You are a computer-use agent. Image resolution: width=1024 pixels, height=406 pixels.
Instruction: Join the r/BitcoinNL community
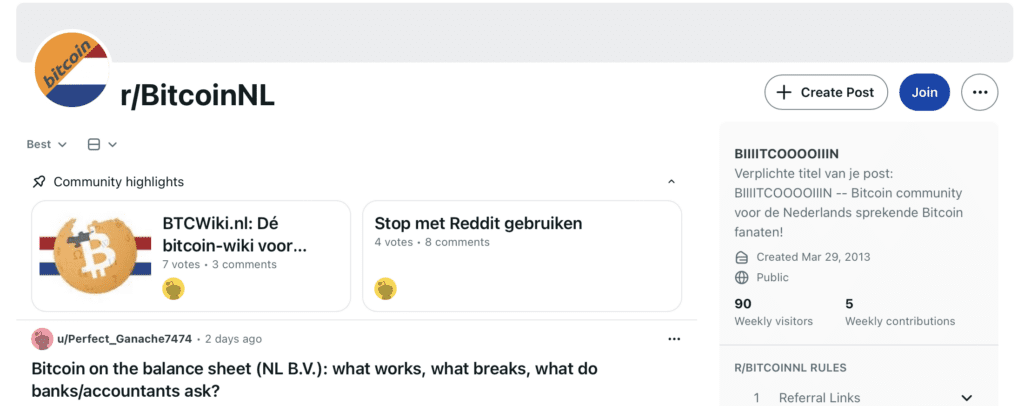pyautogui.click(x=924, y=92)
